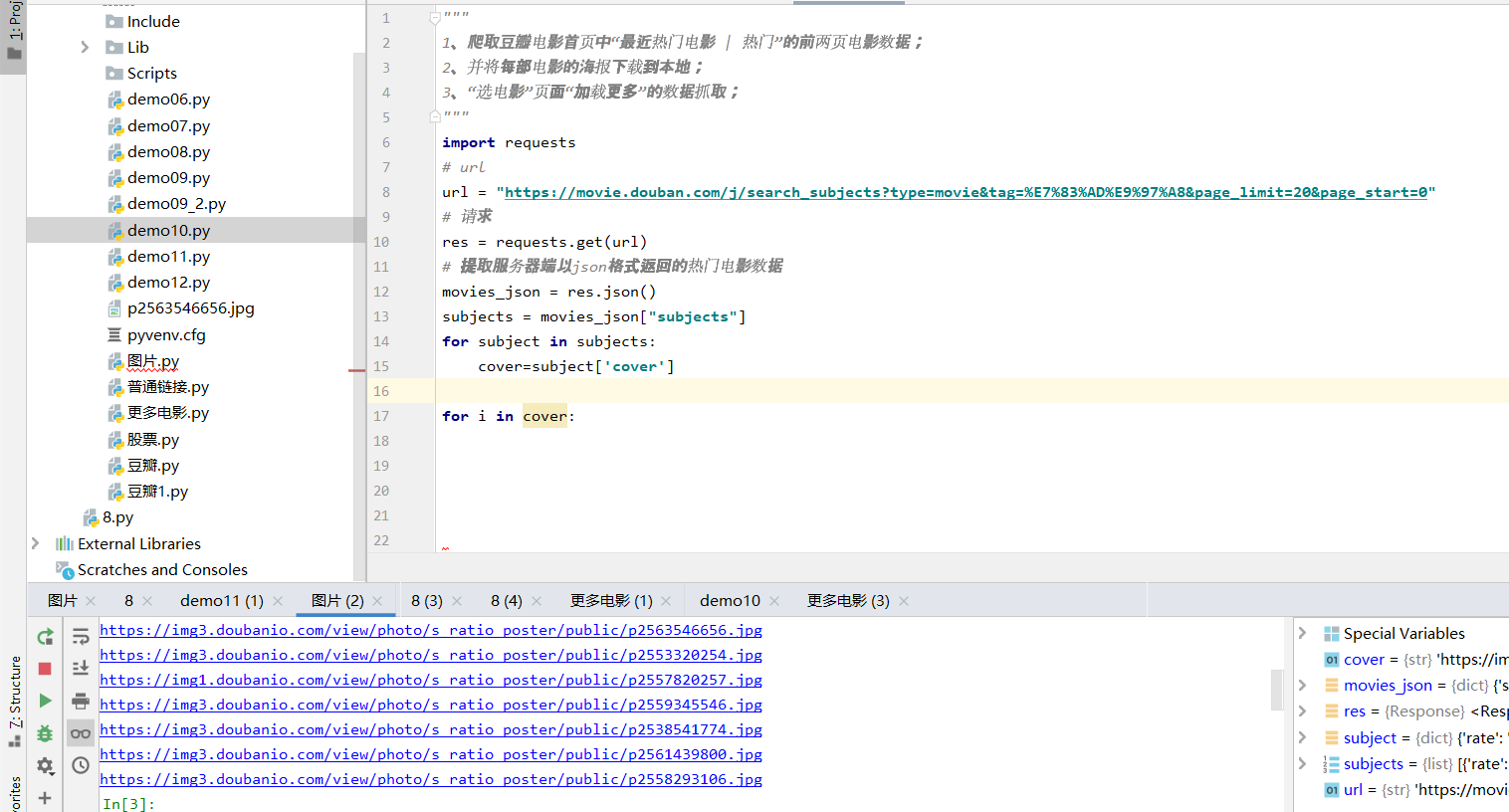Click the Scratches and Consoles icon
Screen dimensions: 1509x812
click(65, 570)
